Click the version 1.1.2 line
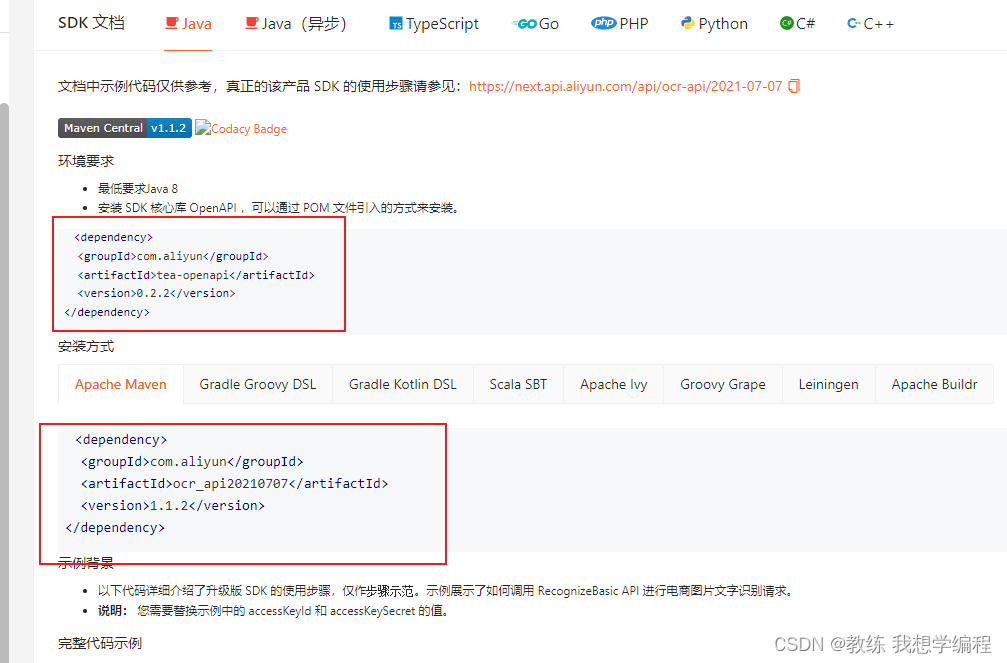This screenshot has height=663, width=1007. [x=173, y=506]
